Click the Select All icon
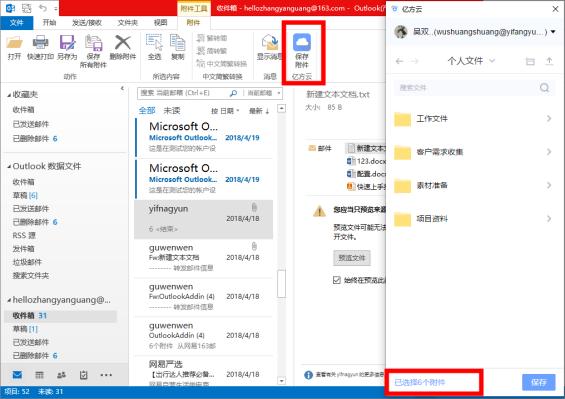The image size is (565, 399). (x=154, y=43)
